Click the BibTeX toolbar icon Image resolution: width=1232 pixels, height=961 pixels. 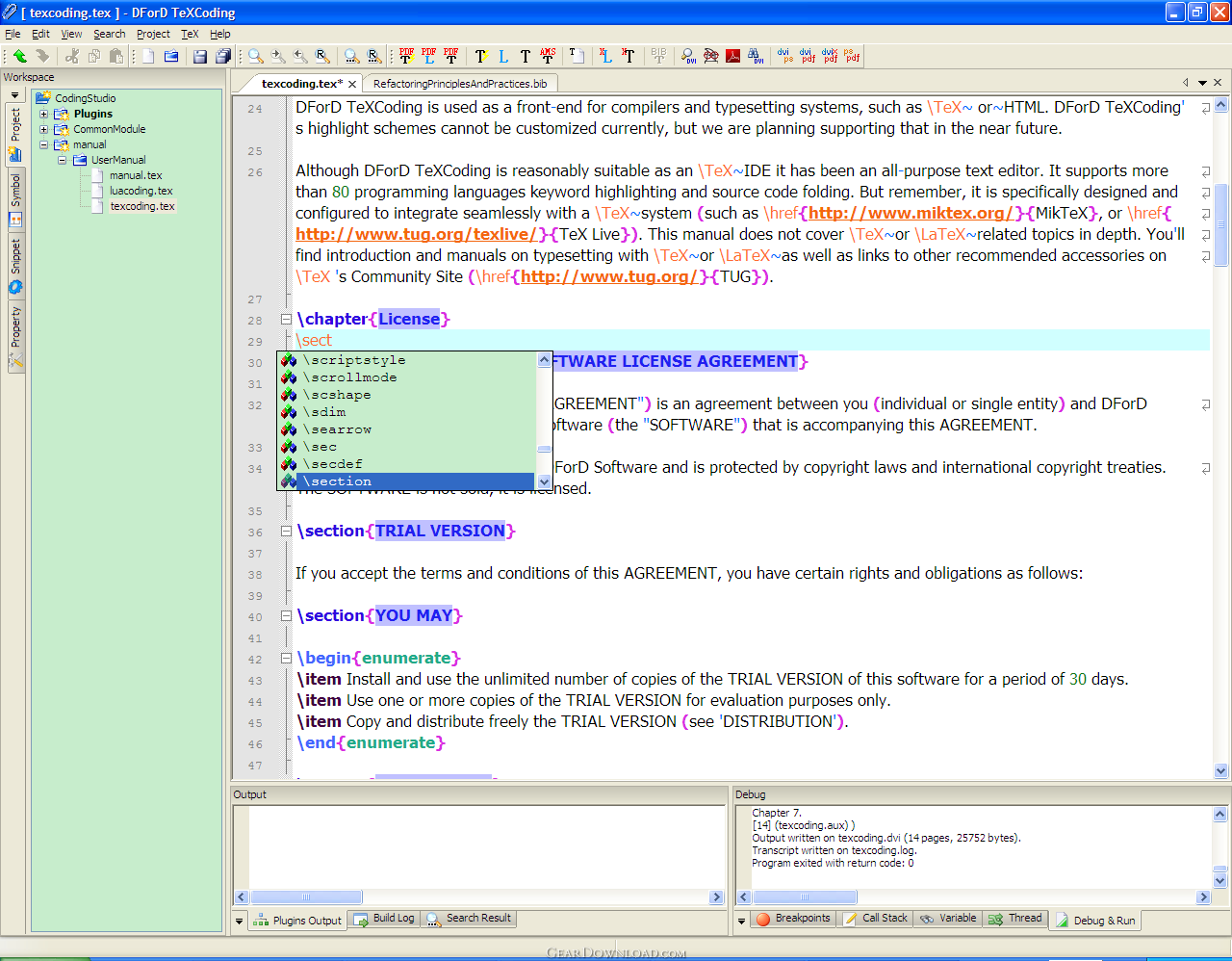coord(658,56)
